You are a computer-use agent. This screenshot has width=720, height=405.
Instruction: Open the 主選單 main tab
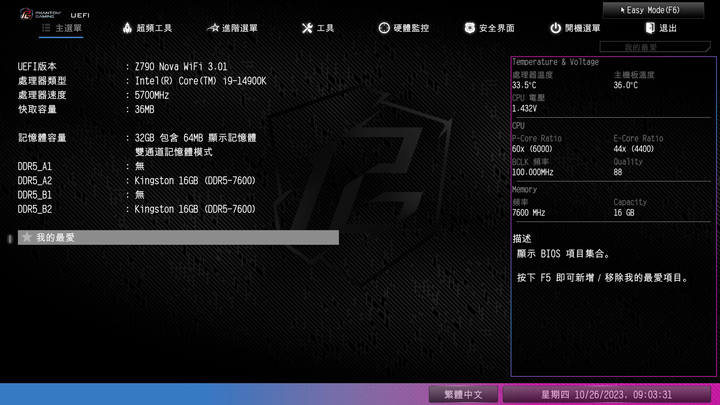[x=62, y=28]
